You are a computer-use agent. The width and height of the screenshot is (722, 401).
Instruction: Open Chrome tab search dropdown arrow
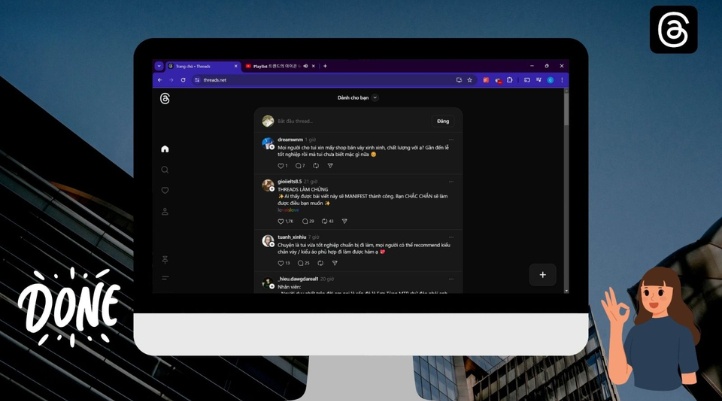click(x=159, y=66)
